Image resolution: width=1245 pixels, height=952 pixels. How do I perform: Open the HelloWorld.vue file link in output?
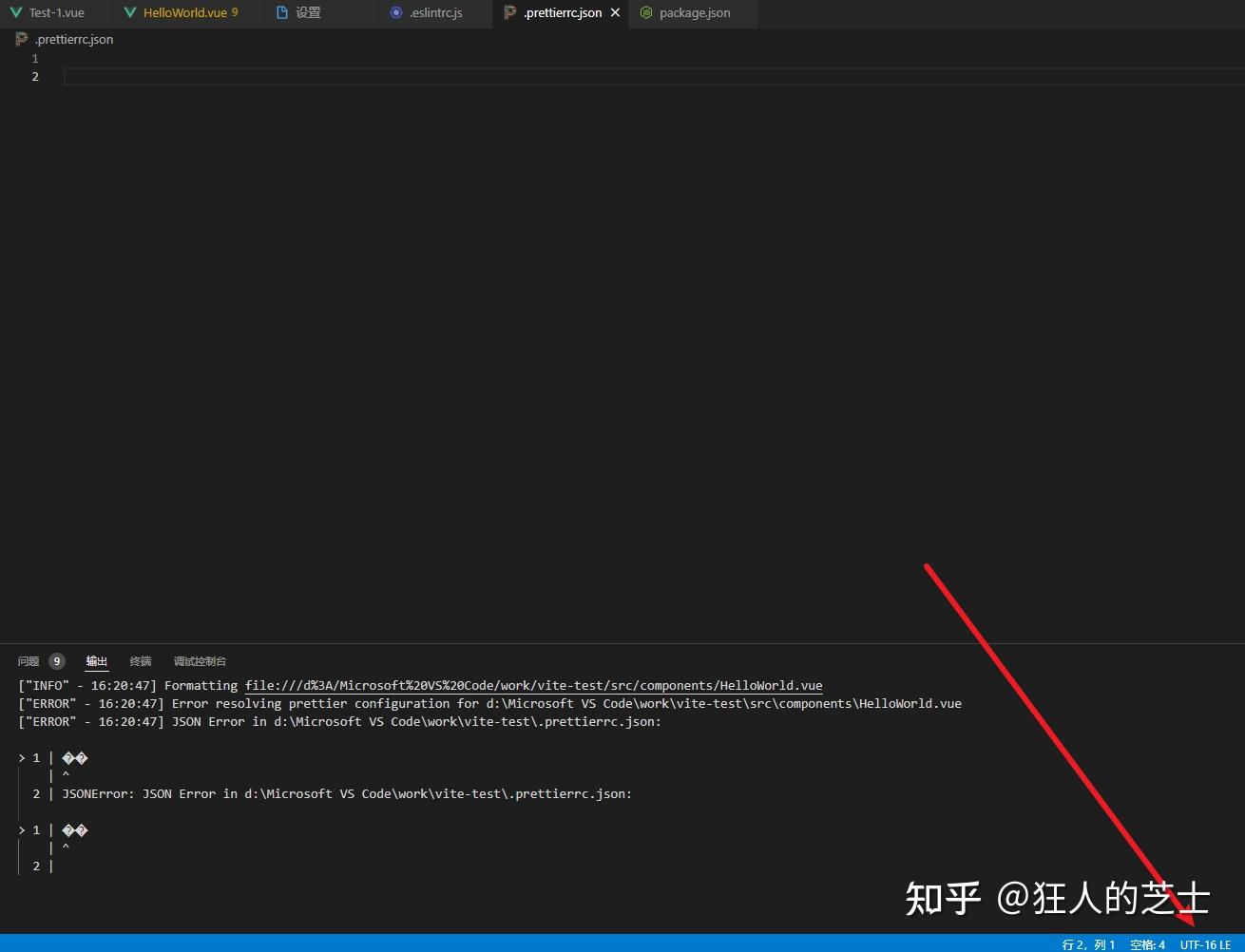coord(534,685)
